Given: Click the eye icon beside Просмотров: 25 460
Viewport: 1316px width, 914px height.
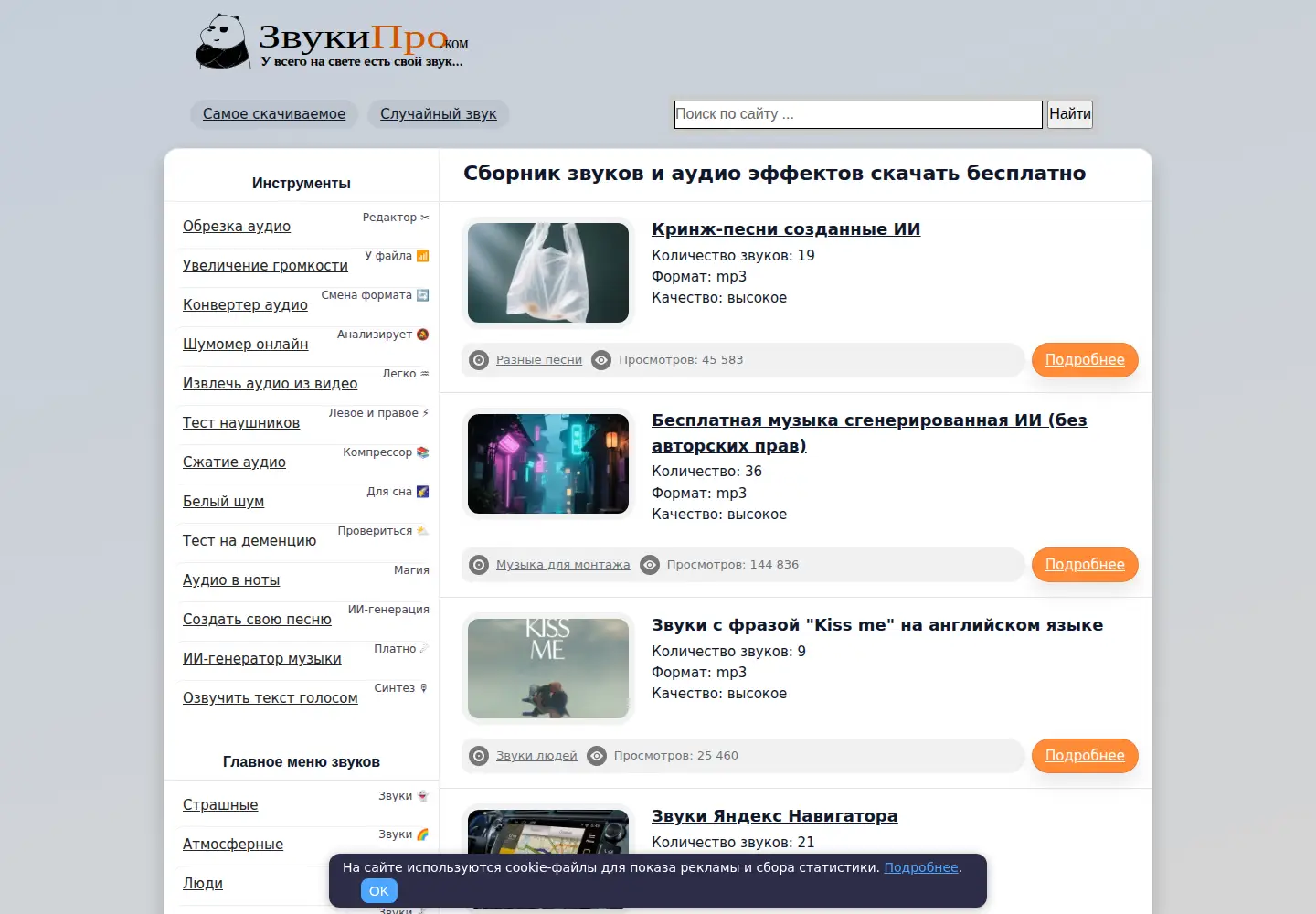Looking at the screenshot, I should pyautogui.click(x=597, y=756).
